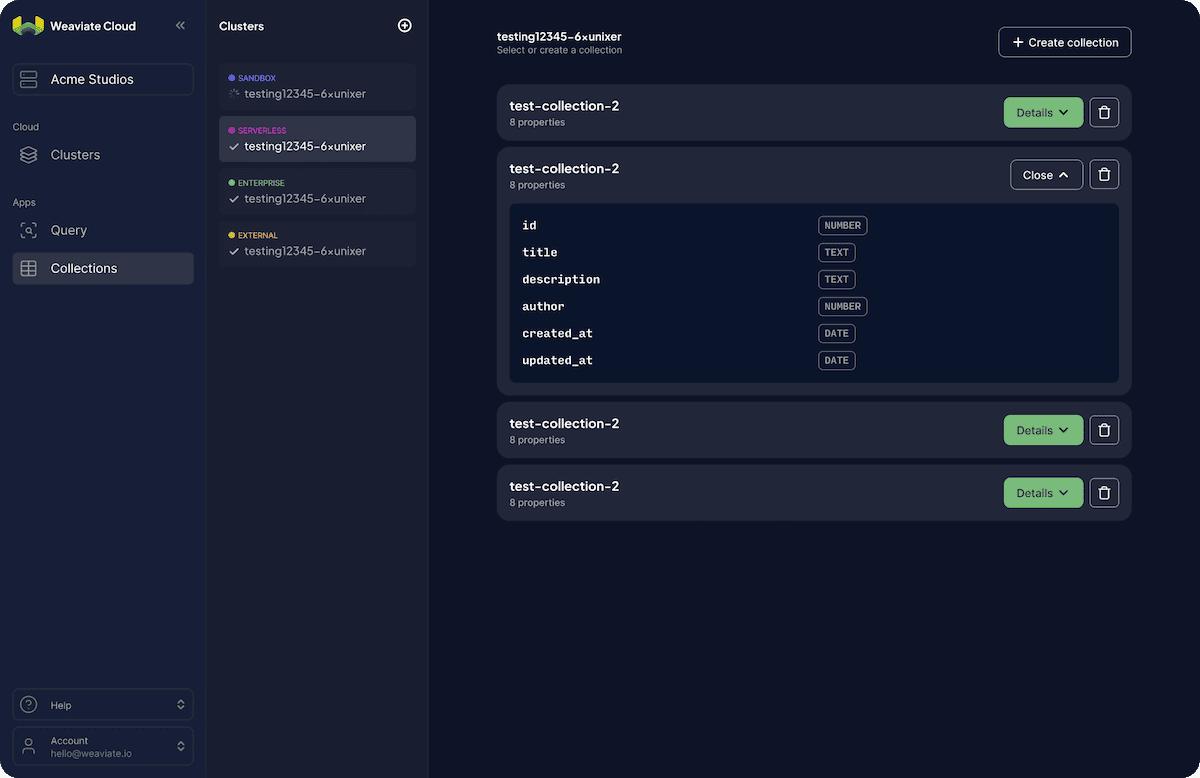Click the Help question mark icon
The height and width of the screenshot is (778, 1200).
pos(27,704)
